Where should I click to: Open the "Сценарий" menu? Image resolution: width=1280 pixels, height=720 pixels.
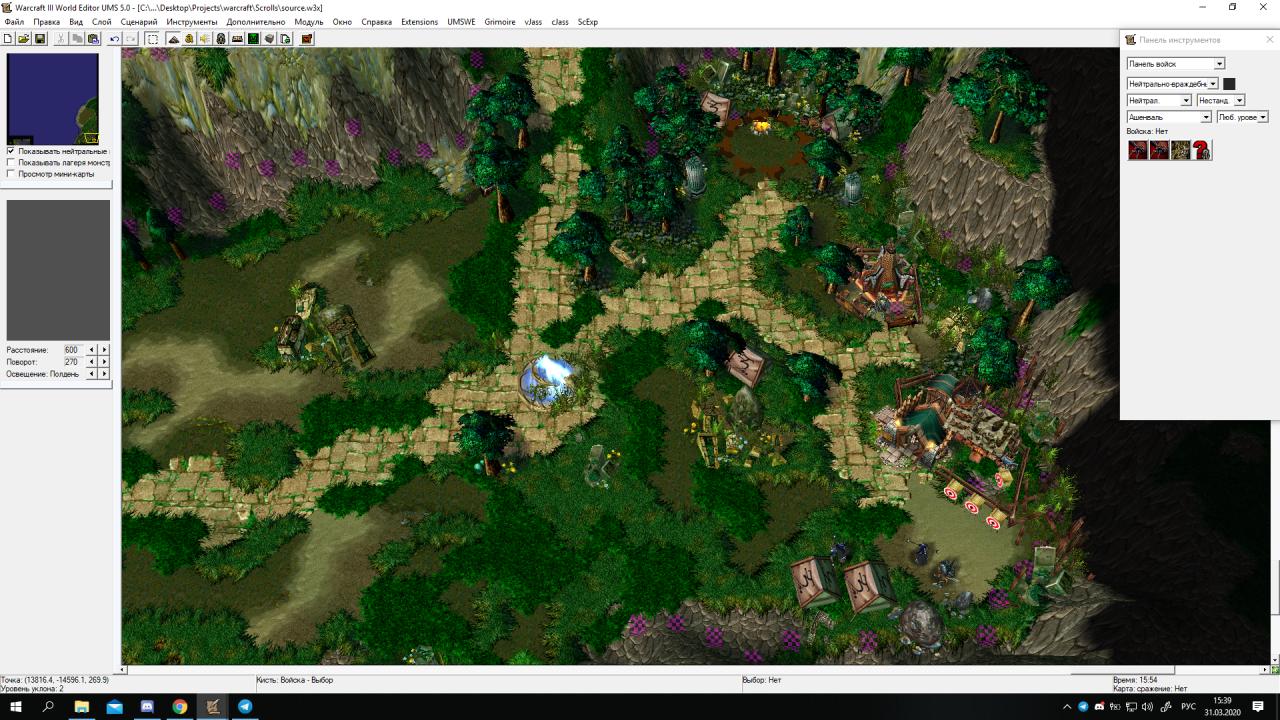(x=139, y=22)
